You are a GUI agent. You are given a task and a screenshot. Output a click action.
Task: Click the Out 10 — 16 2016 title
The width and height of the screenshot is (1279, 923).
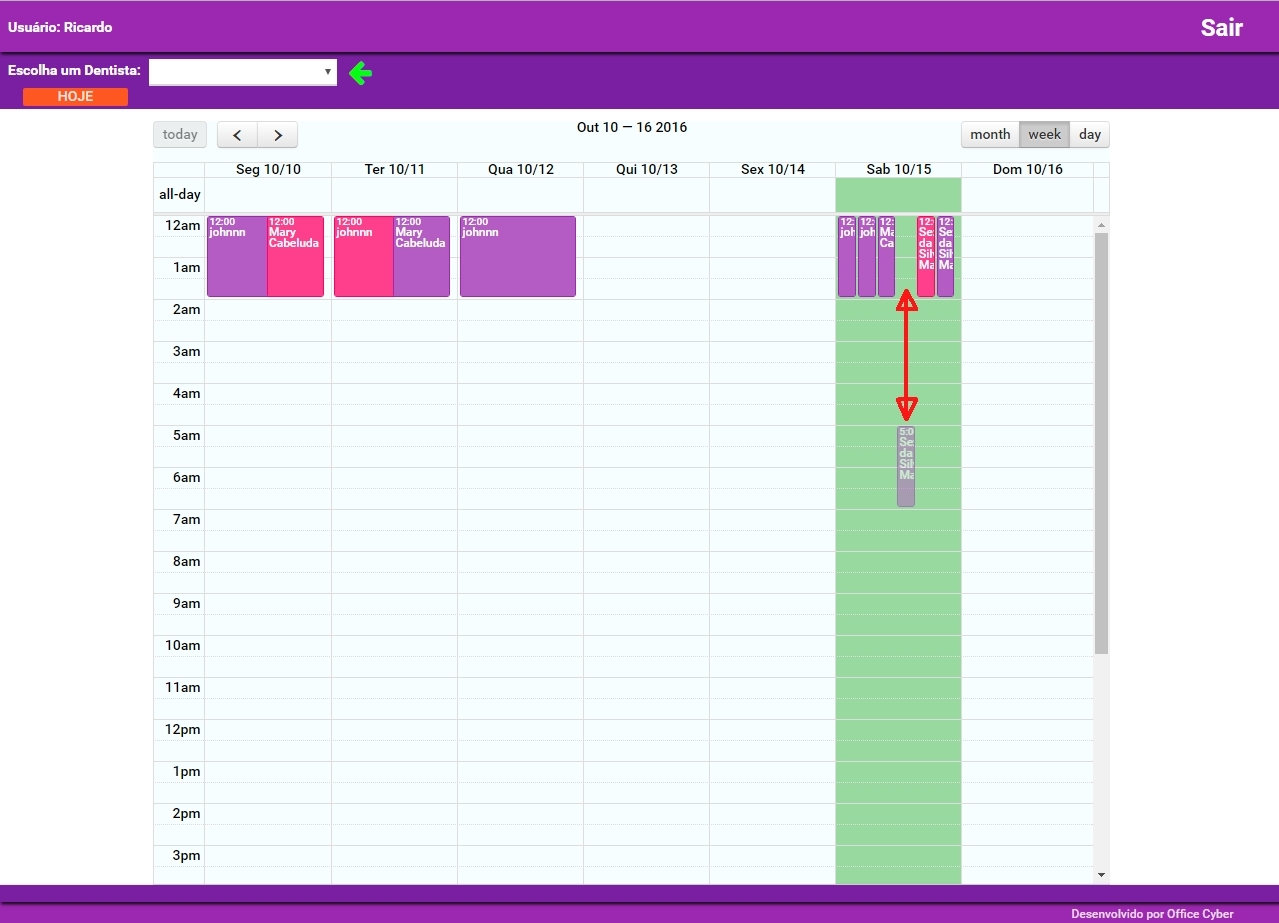pos(632,127)
